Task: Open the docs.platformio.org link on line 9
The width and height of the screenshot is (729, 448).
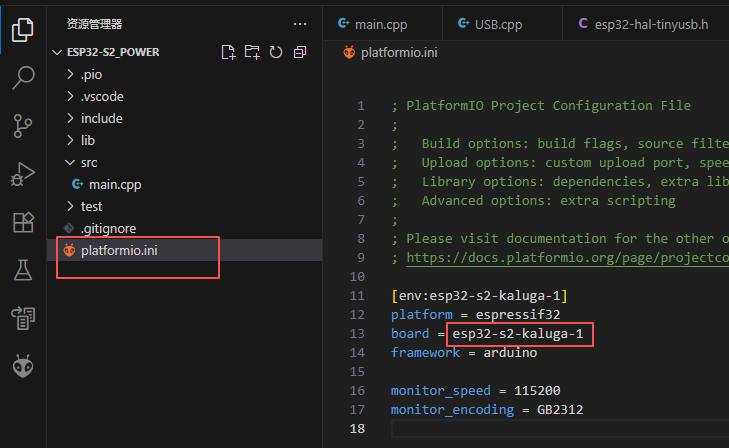Action: [567, 257]
